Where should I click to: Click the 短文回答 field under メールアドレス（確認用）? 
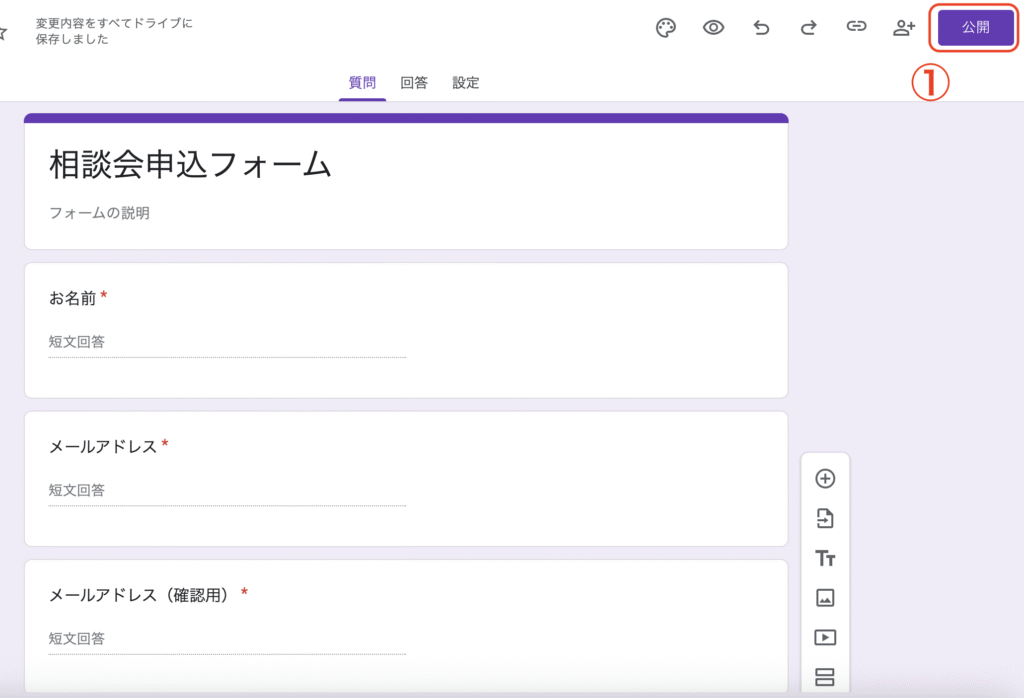227,639
